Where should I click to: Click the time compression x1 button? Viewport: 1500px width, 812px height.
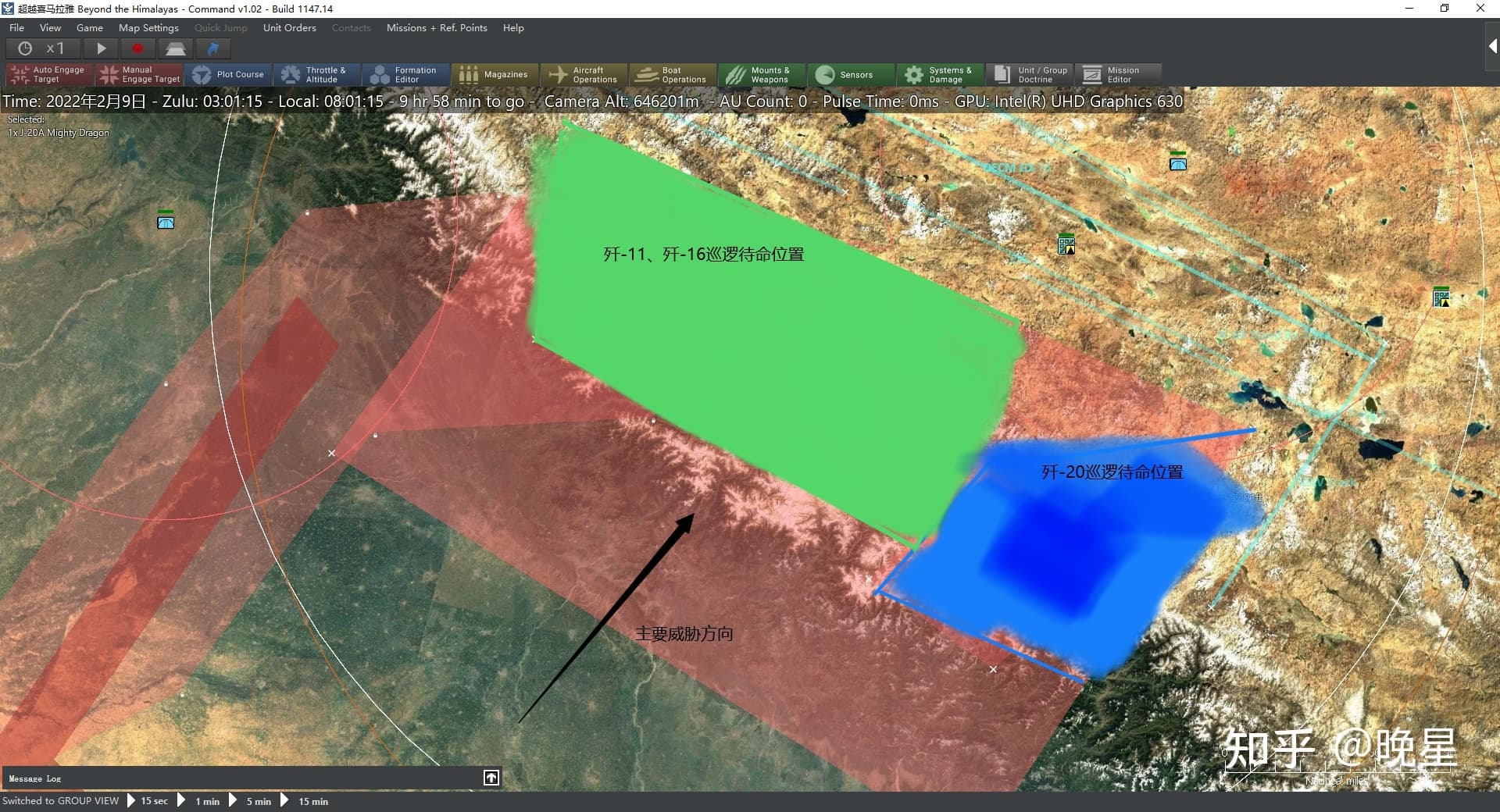click(x=41, y=48)
